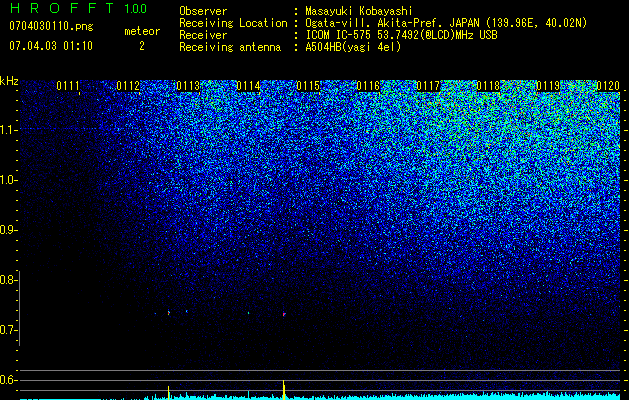Click the 0.6 kHz axis label
The width and height of the screenshot is (629, 400).
click(x=7, y=380)
